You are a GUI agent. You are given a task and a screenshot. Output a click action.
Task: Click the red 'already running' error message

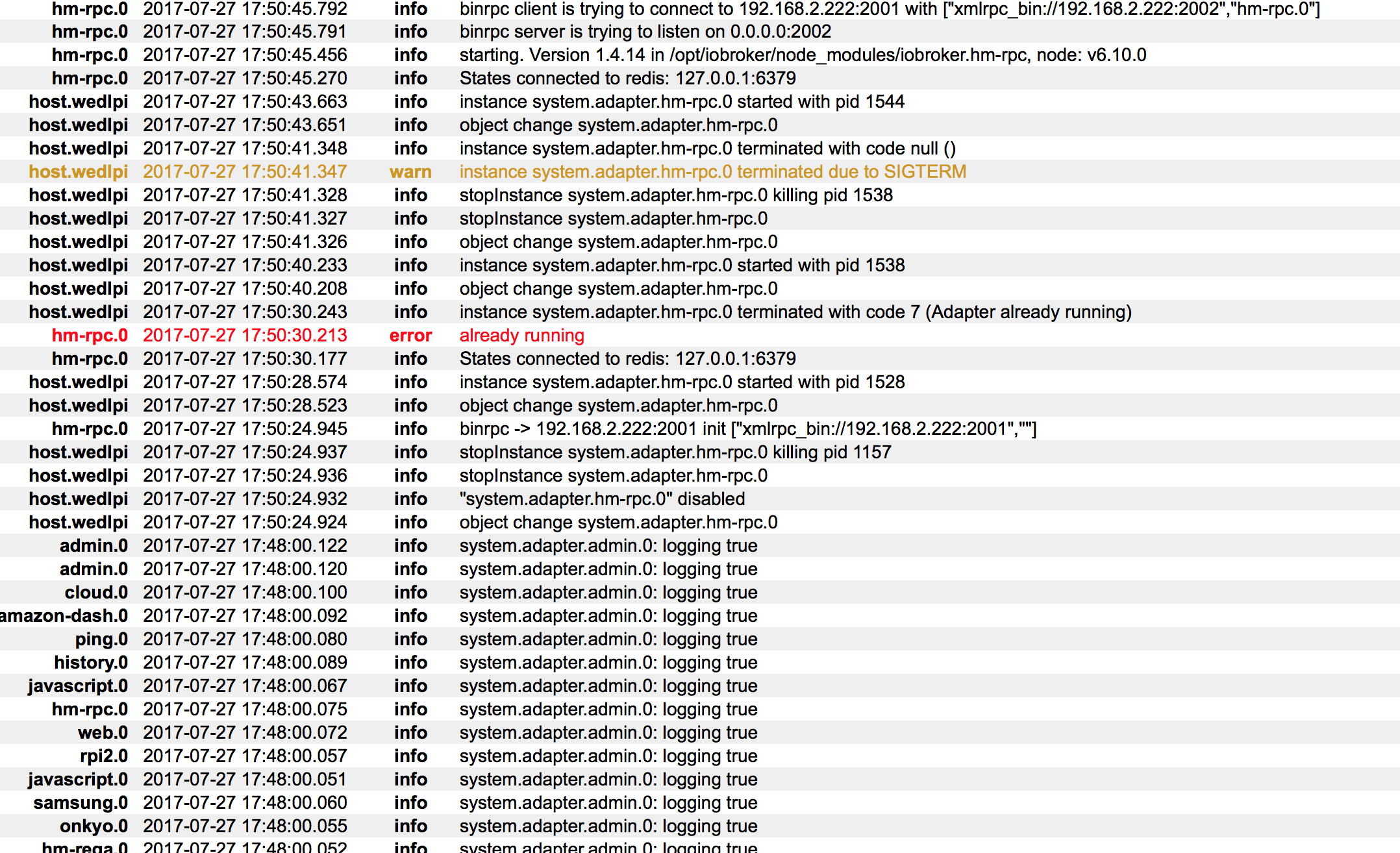click(521, 335)
